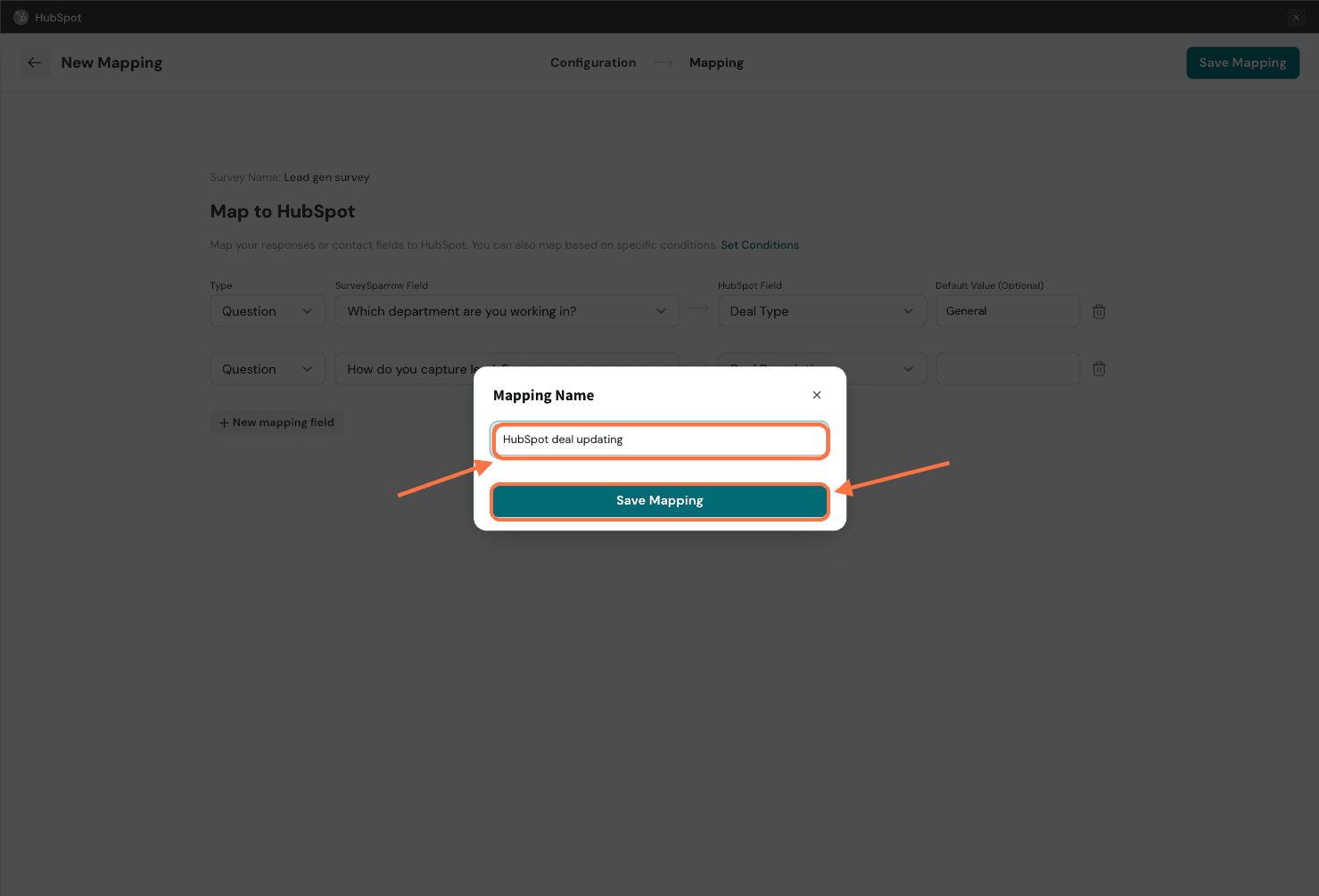This screenshot has width=1319, height=896.
Task: Focus the Mapping Name text field
Action: click(x=660, y=440)
